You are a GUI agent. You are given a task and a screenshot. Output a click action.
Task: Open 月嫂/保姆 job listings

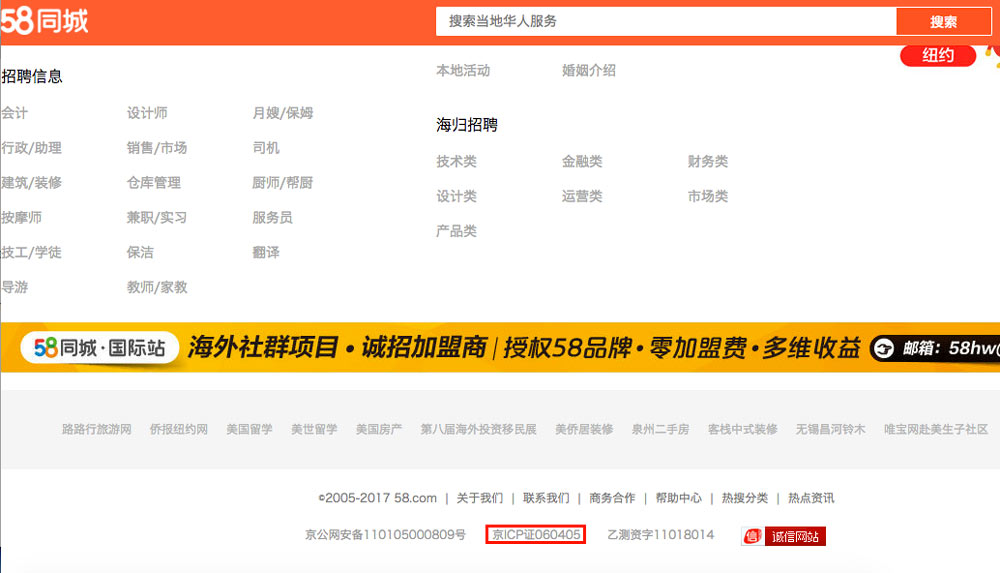click(283, 113)
